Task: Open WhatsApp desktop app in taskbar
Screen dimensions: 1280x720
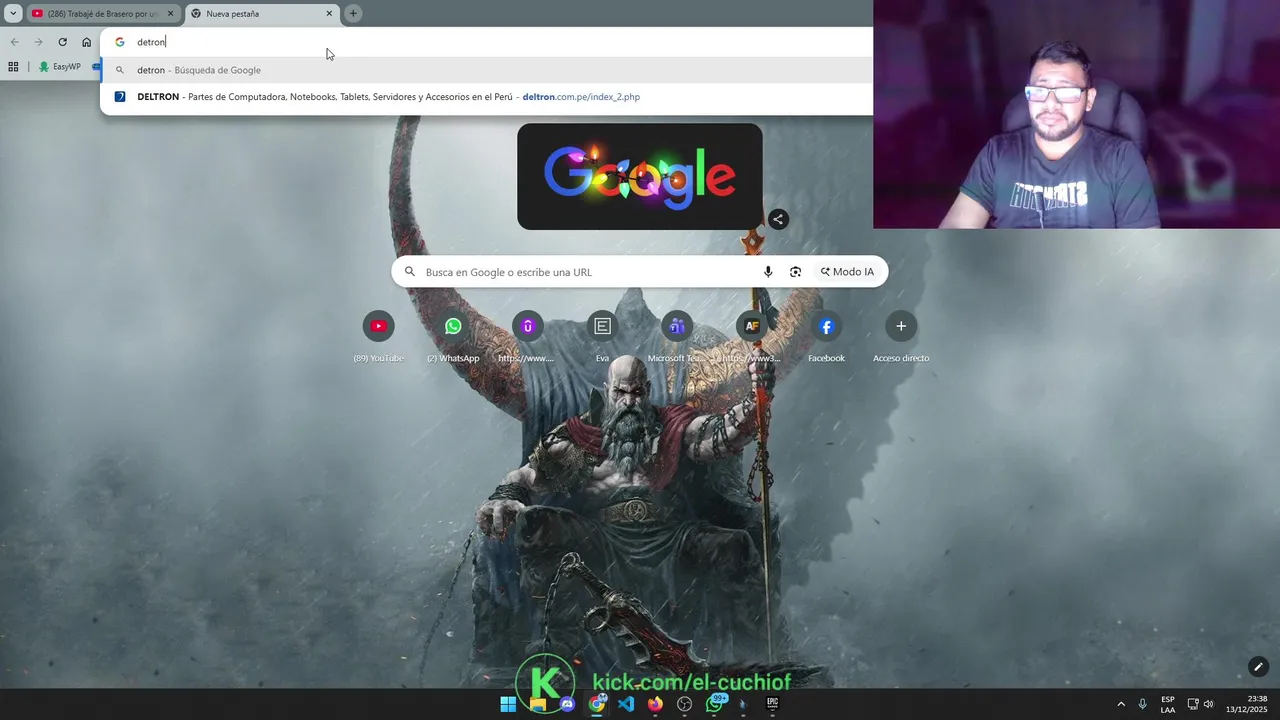Action: pyautogui.click(x=714, y=704)
